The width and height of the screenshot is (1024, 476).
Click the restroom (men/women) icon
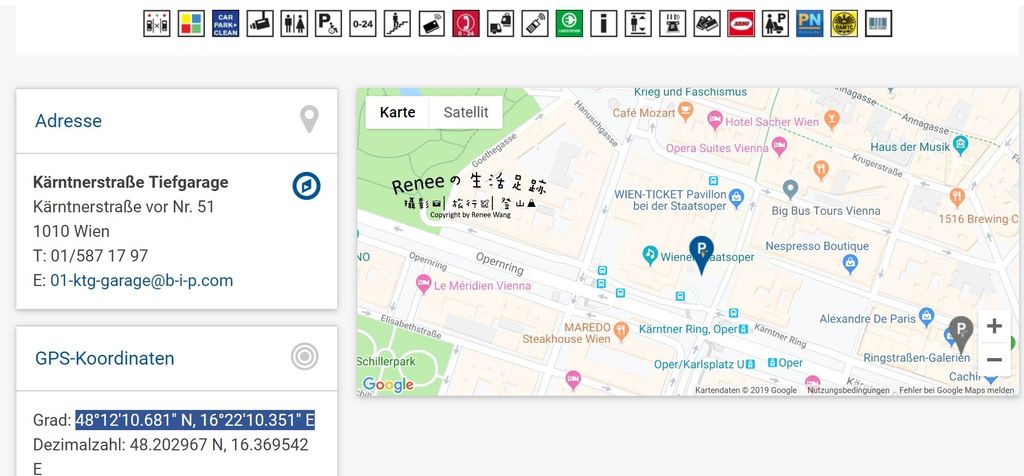tap(295, 24)
